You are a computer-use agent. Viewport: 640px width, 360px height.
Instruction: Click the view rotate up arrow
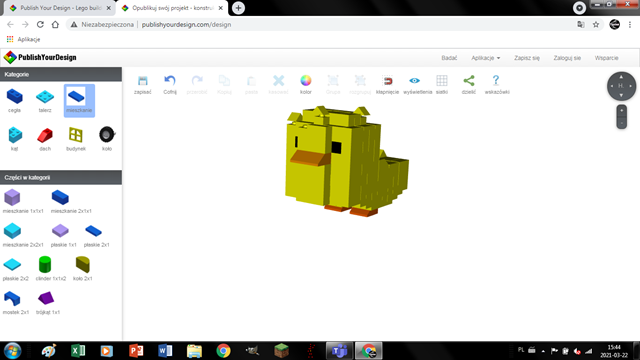pyautogui.click(x=621, y=77)
